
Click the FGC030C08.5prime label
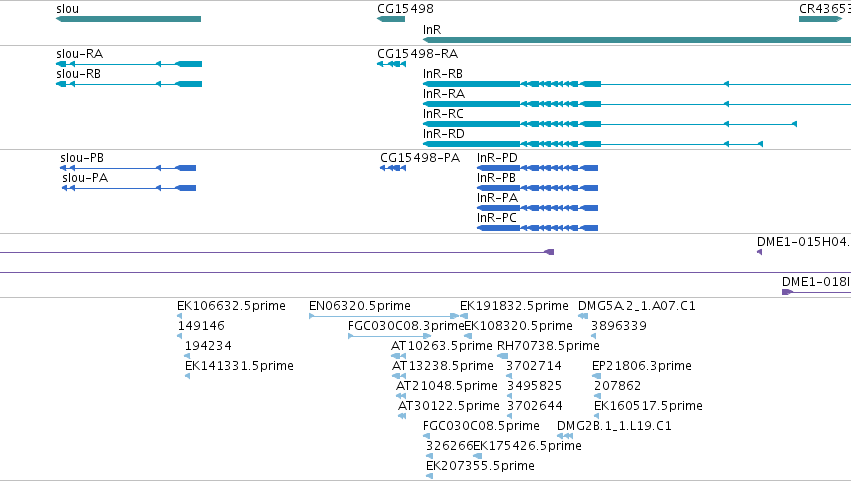tap(481, 426)
